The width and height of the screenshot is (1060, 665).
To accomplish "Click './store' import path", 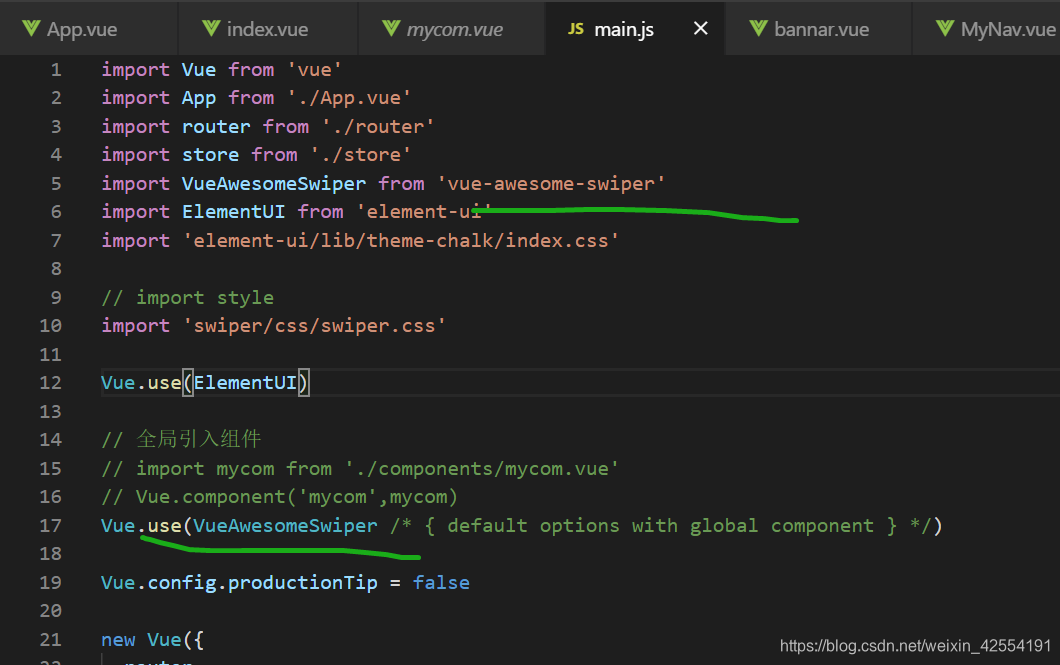I will [x=360, y=155].
